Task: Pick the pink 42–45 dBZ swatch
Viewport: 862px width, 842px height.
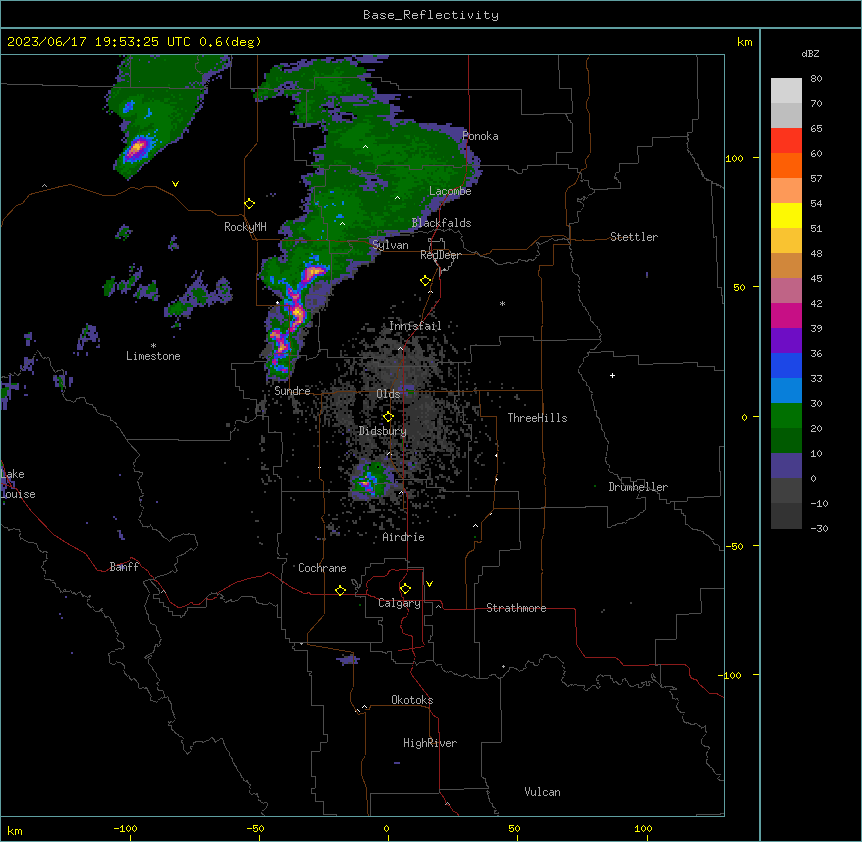Action: (786, 291)
